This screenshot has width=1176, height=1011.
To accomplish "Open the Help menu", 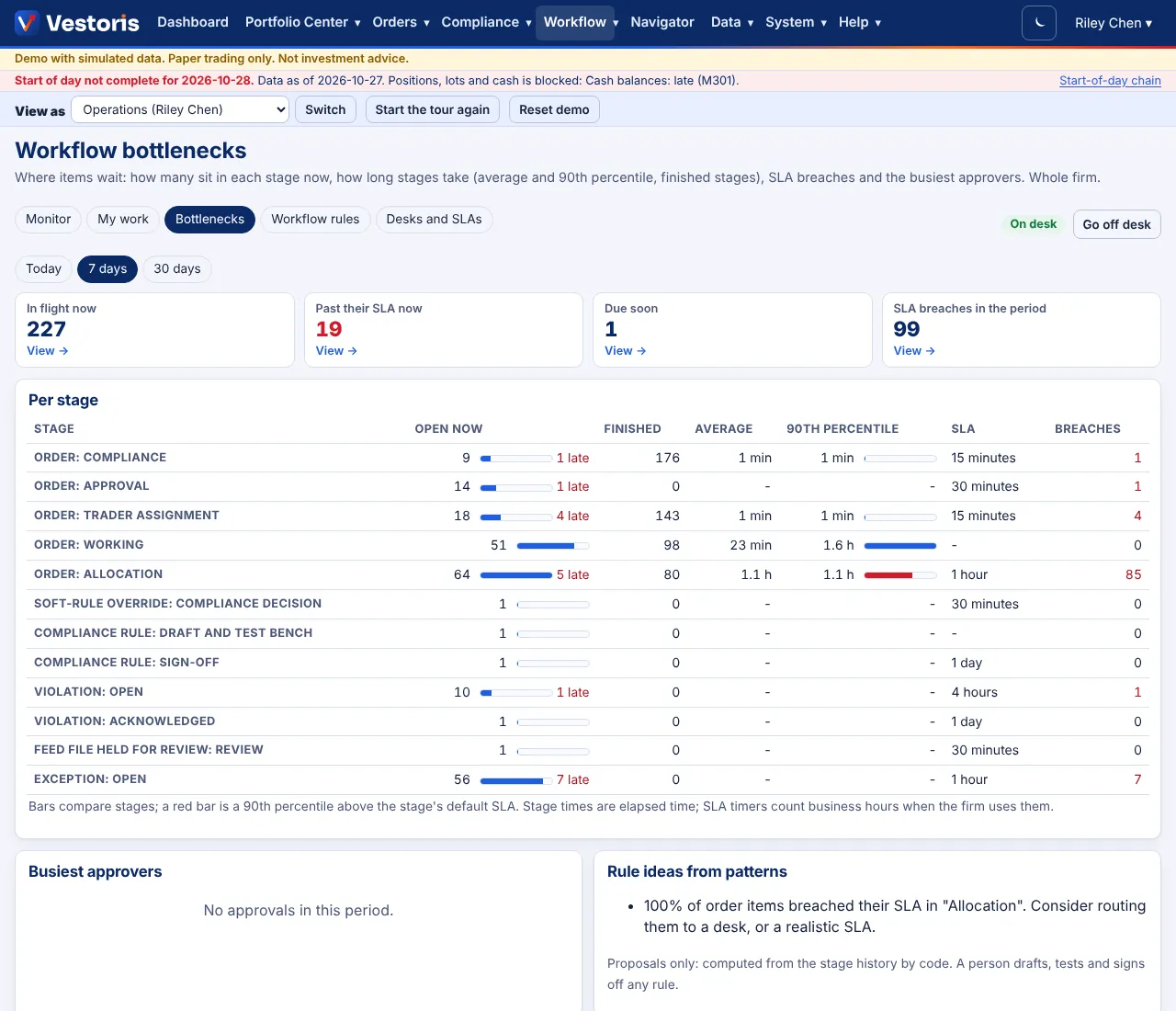I will pos(859,22).
